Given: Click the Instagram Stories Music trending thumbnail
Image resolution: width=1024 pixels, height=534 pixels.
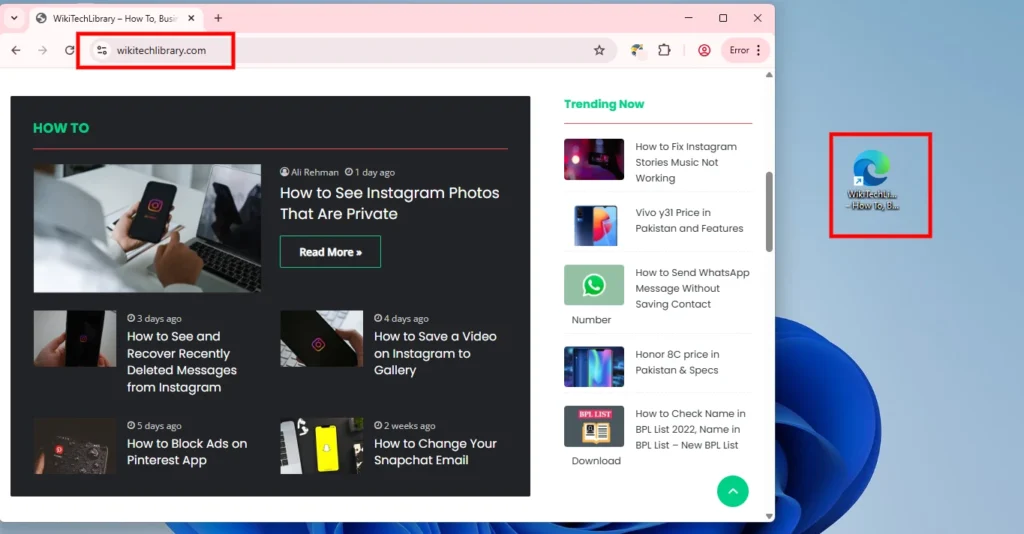Looking at the screenshot, I should coord(594,159).
